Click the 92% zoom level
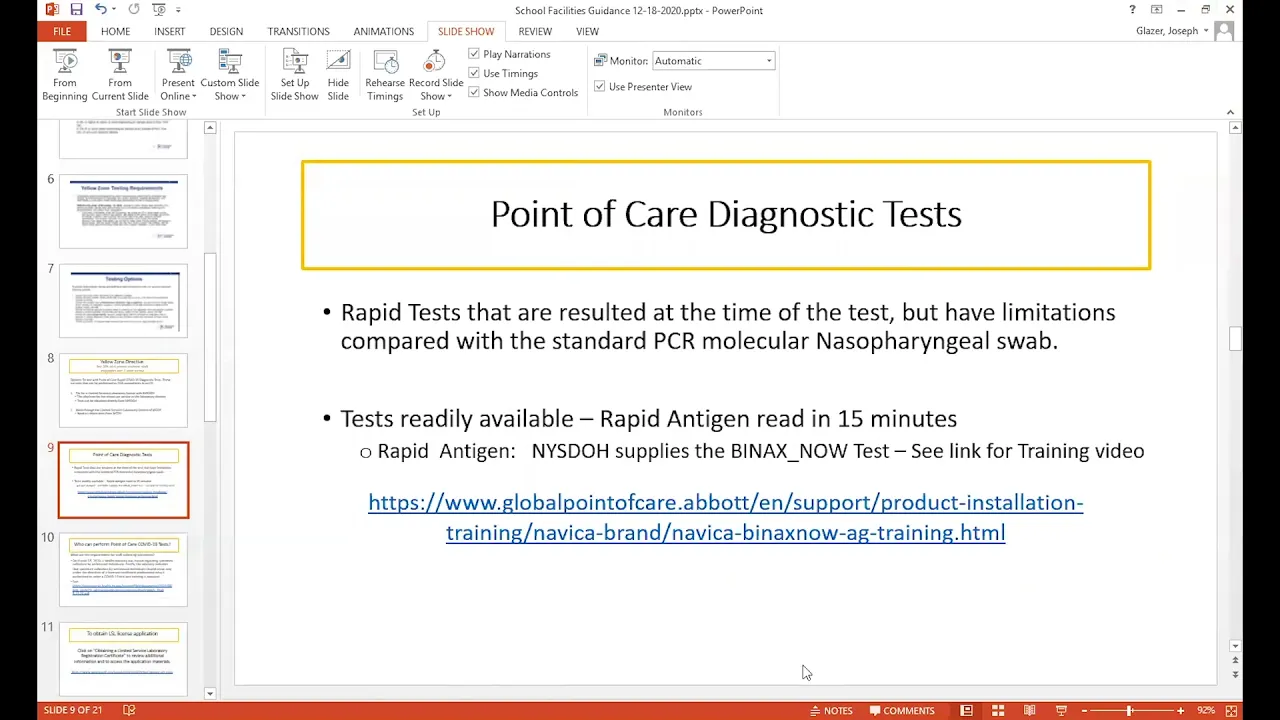This screenshot has height=720, width=1280. (1206, 711)
